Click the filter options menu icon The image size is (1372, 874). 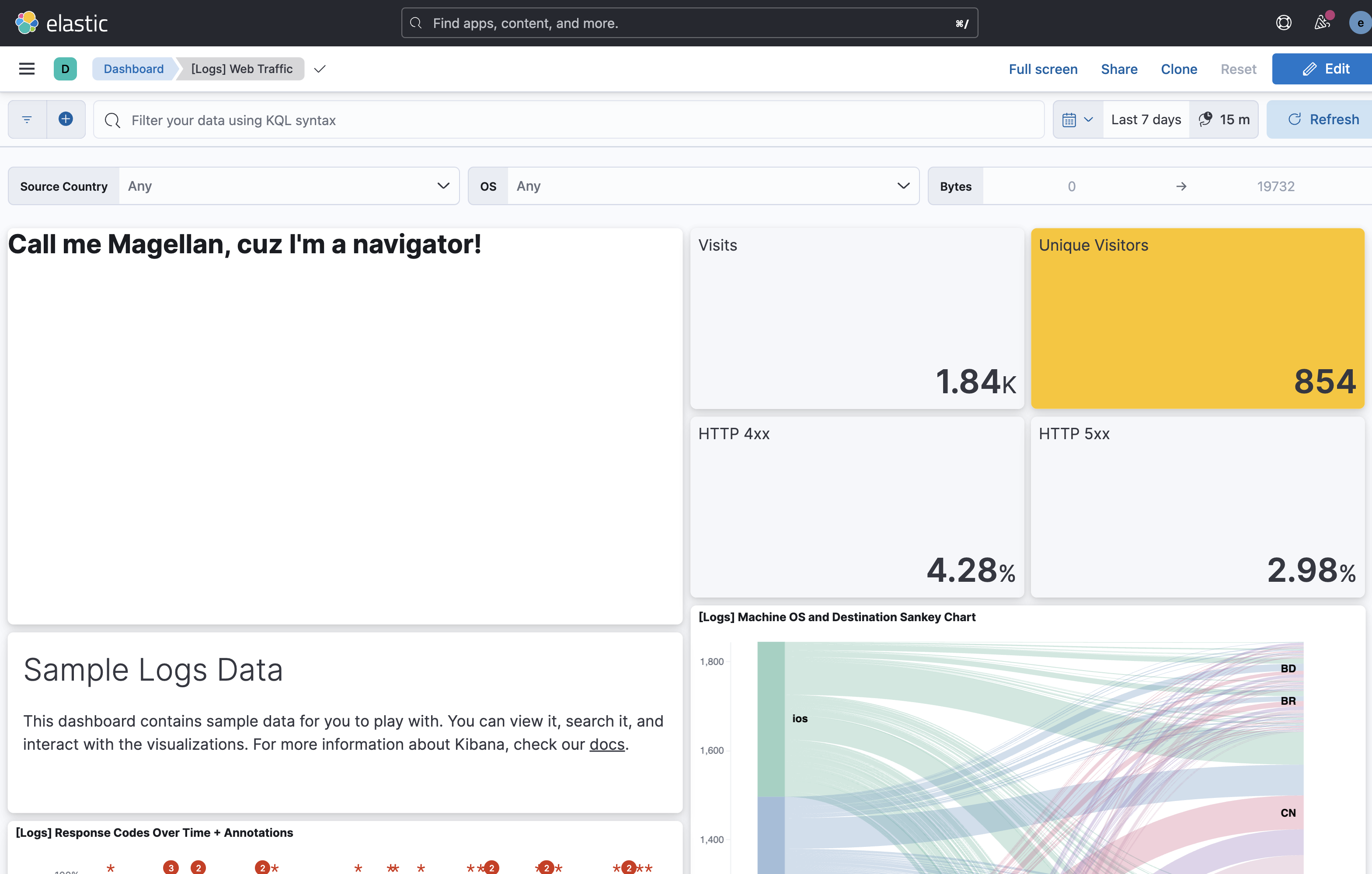coord(27,119)
